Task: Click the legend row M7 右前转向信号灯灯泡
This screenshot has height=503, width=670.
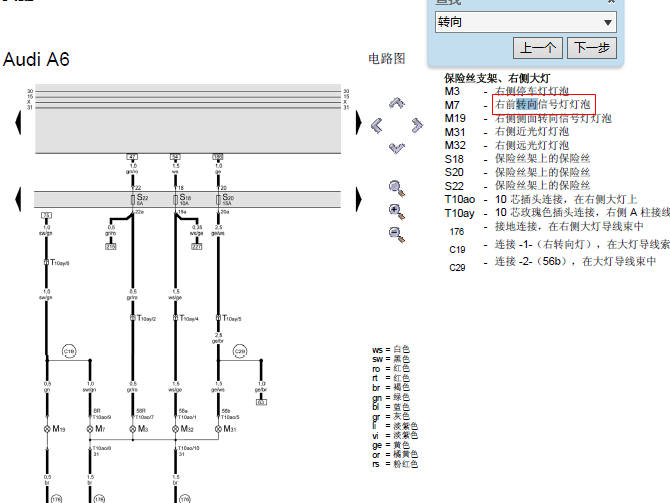Action: (517, 105)
